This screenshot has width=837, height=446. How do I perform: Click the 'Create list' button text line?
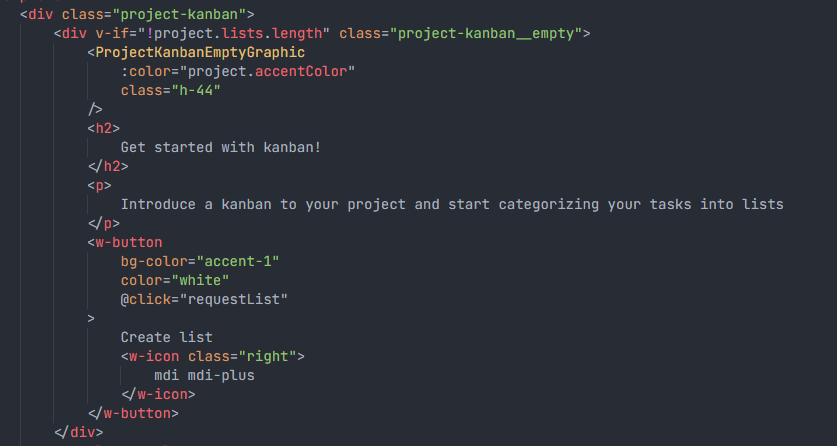click(167, 338)
